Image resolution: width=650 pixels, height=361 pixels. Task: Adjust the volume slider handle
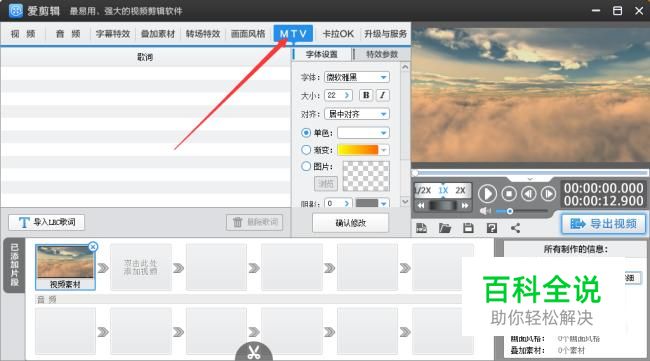pos(510,211)
